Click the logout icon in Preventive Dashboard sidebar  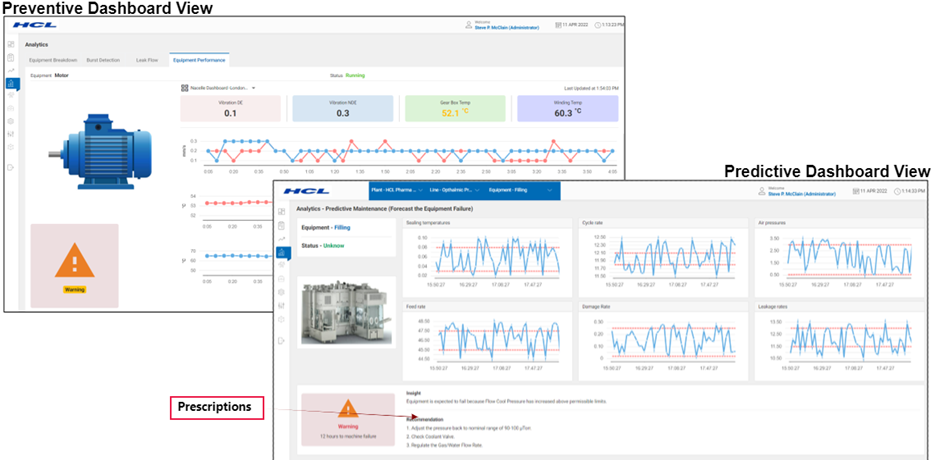pos(11,166)
